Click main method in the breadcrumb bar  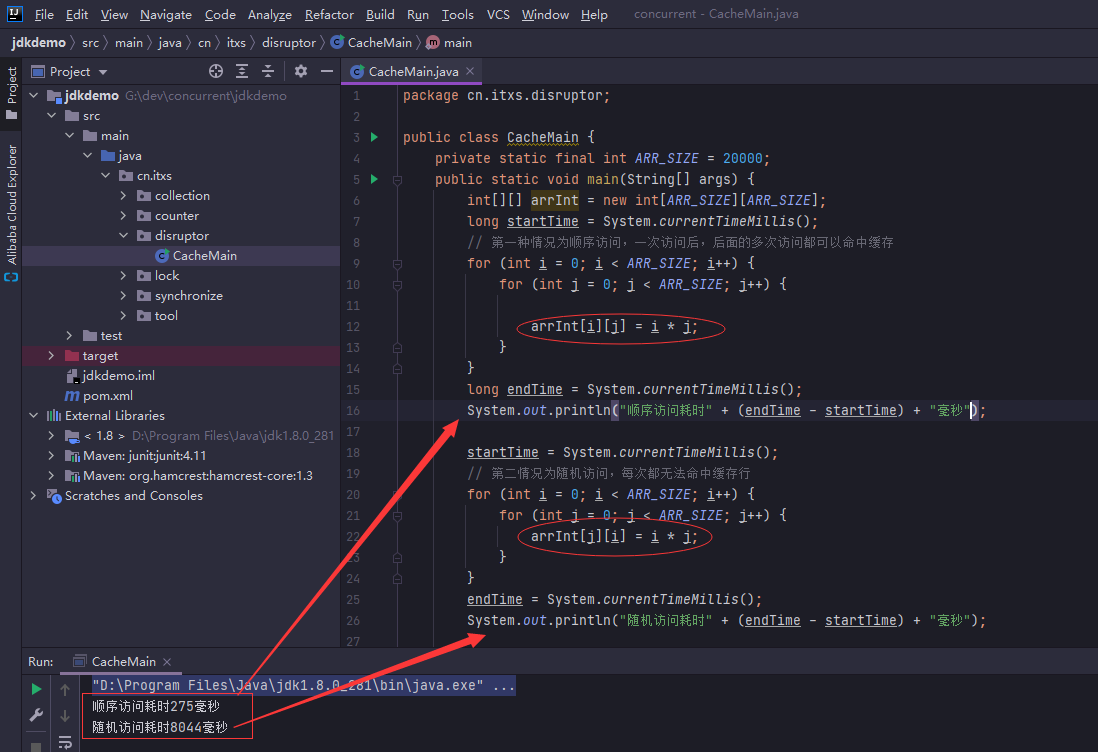pyautogui.click(x=450, y=43)
